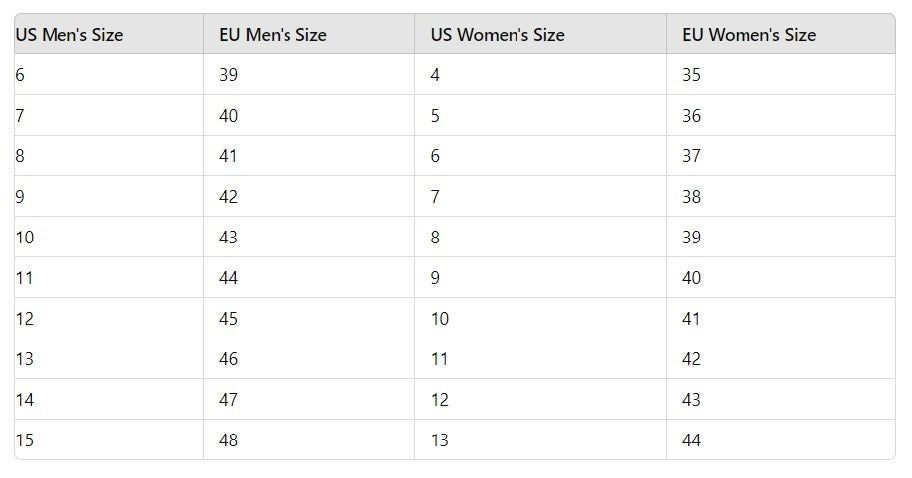This screenshot has height=478, width=912.
Task: Select US Women's size 4 cell
Action: [x=540, y=74]
